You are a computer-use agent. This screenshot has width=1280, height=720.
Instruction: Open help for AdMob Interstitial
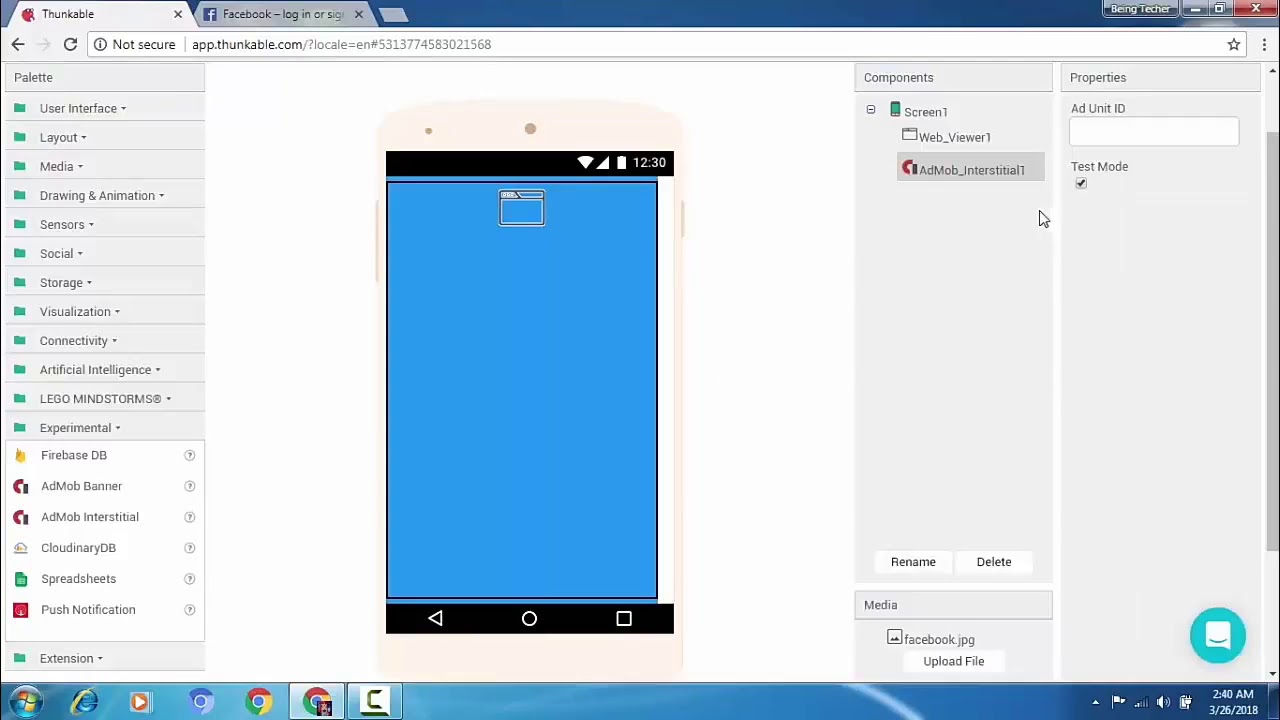click(x=189, y=517)
